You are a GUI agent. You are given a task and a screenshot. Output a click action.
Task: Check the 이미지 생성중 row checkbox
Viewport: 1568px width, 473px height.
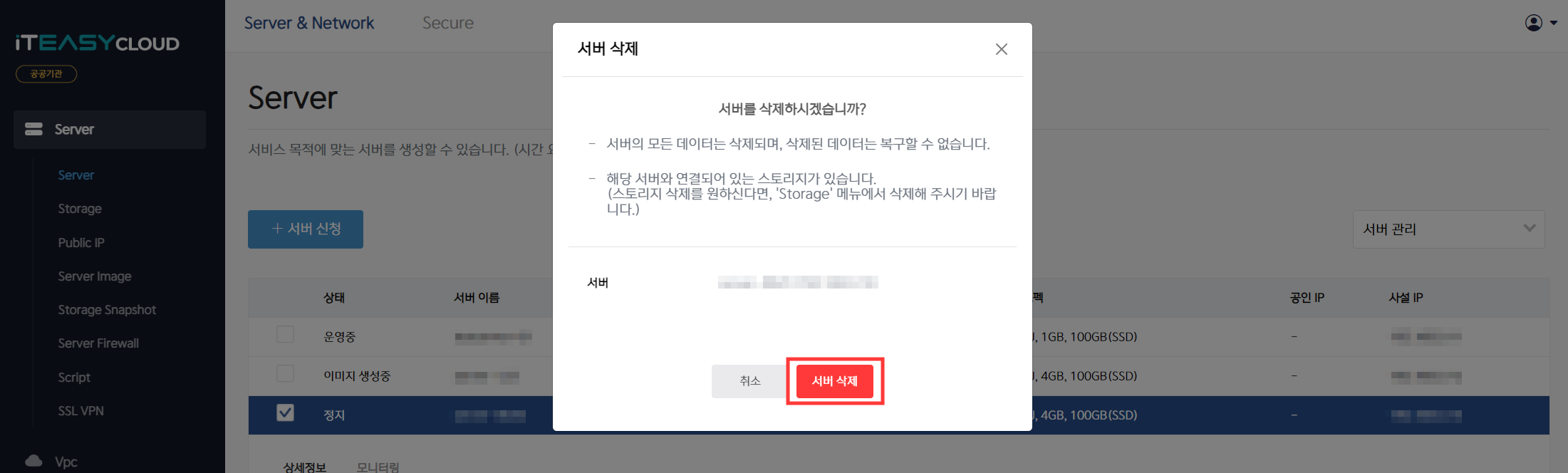[x=285, y=373]
